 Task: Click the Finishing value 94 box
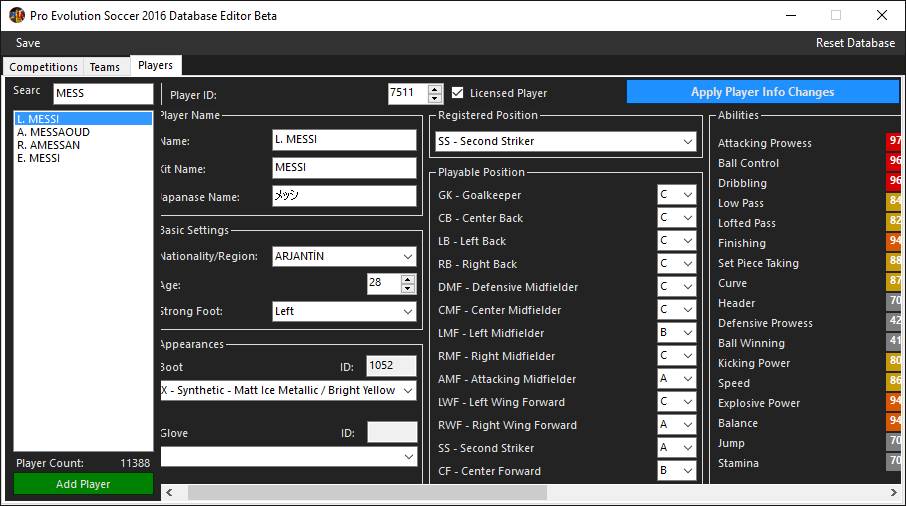tap(893, 241)
